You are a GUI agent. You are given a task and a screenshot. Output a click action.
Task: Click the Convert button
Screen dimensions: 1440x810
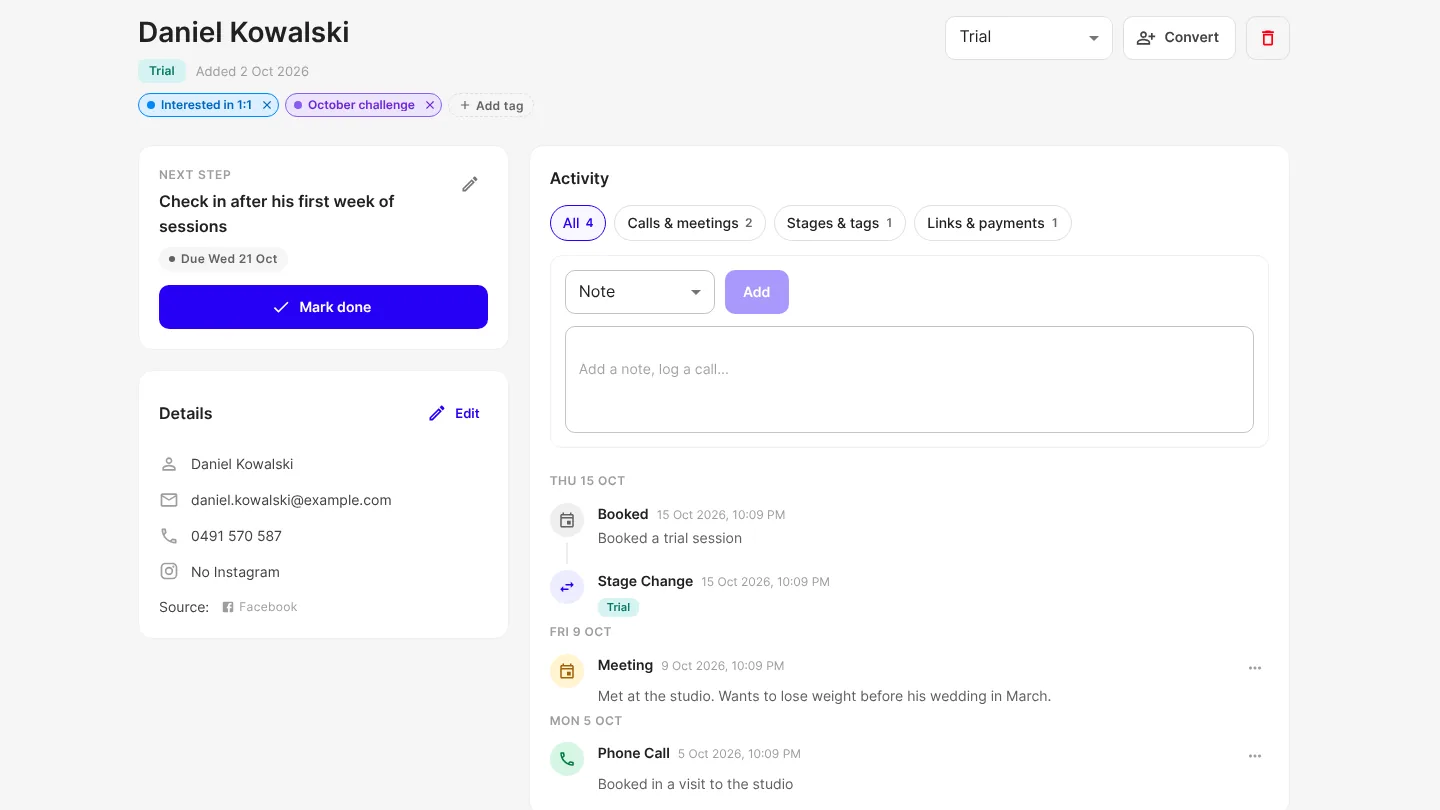pos(1179,38)
